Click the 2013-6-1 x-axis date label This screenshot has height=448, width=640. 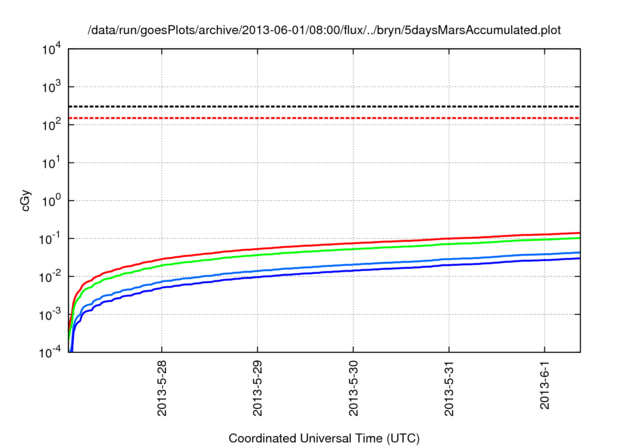coord(546,385)
